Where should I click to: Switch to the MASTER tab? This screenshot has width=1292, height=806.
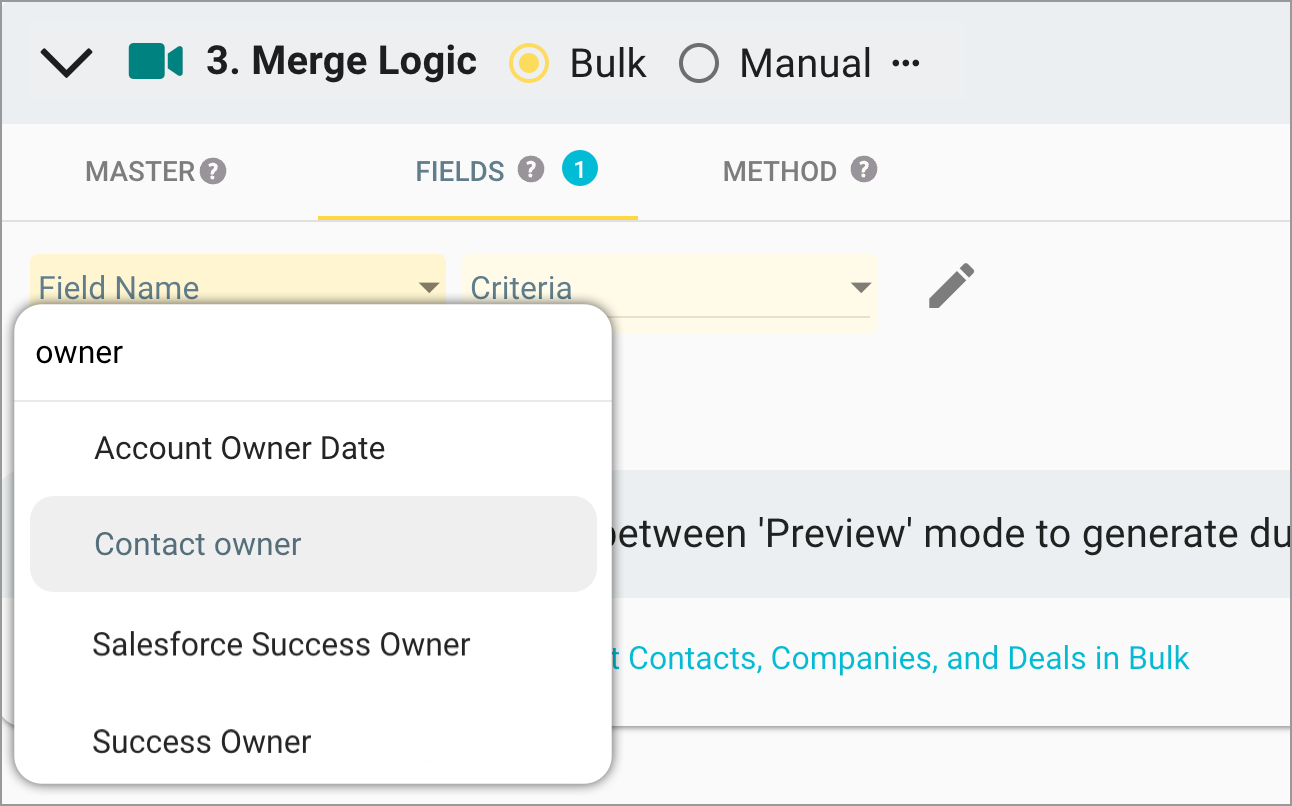click(x=141, y=171)
